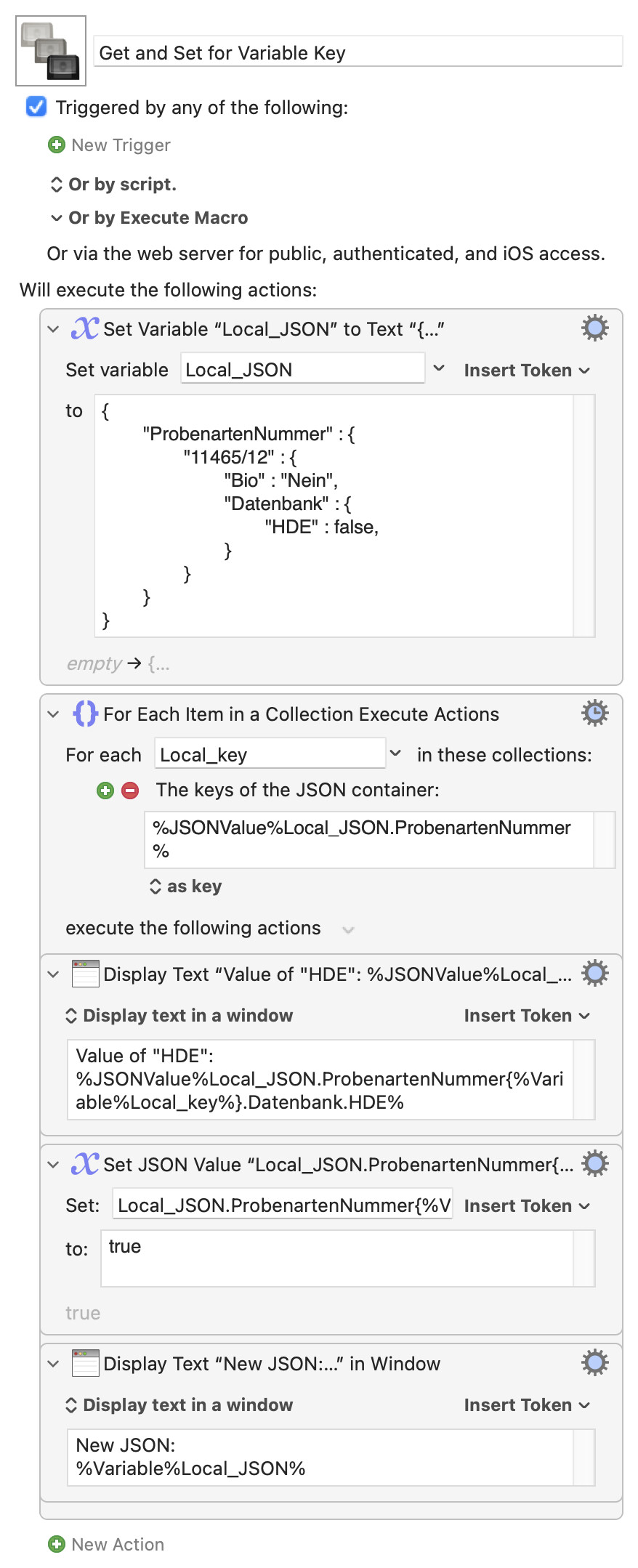Open variable dropdown next to Local_key field
The height and width of the screenshot is (1568, 638).
point(395,753)
